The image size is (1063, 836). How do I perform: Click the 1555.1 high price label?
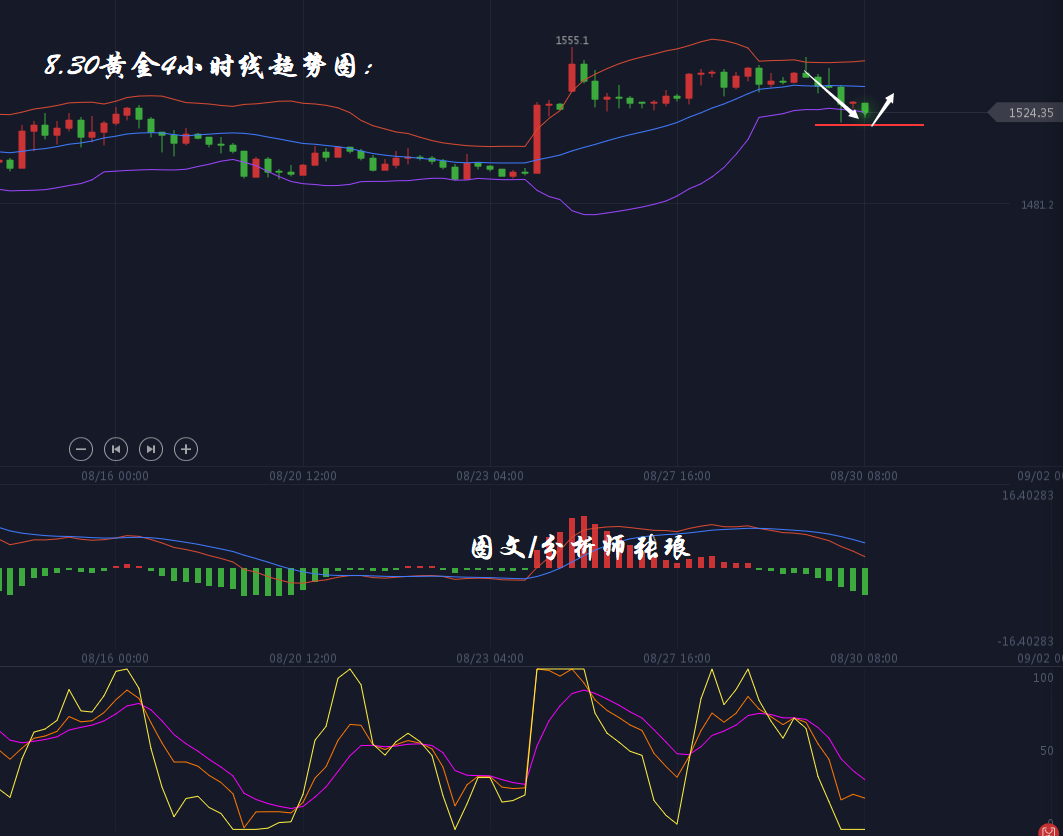coord(572,41)
